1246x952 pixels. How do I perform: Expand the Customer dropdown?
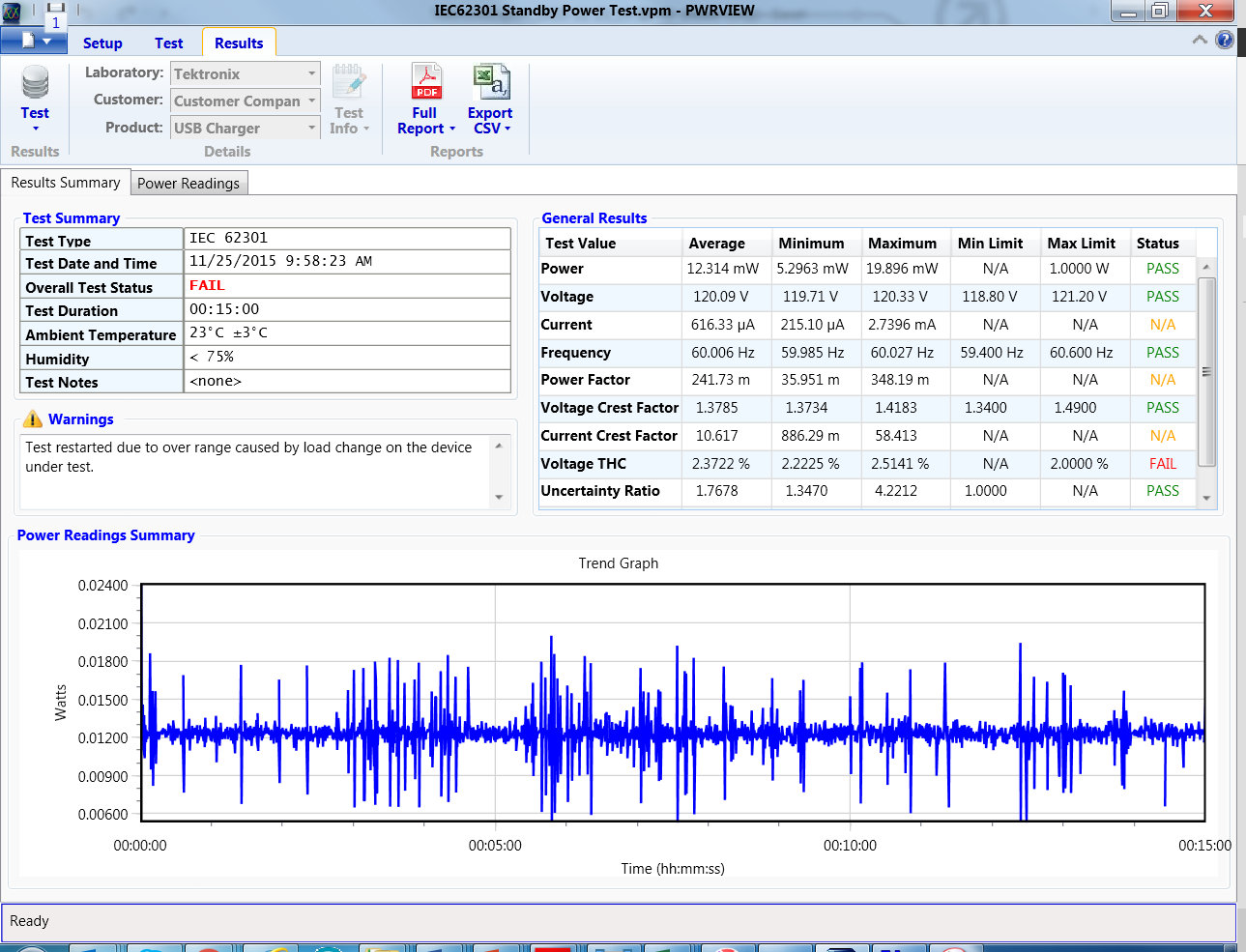pyautogui.click(x=311, y=101)
